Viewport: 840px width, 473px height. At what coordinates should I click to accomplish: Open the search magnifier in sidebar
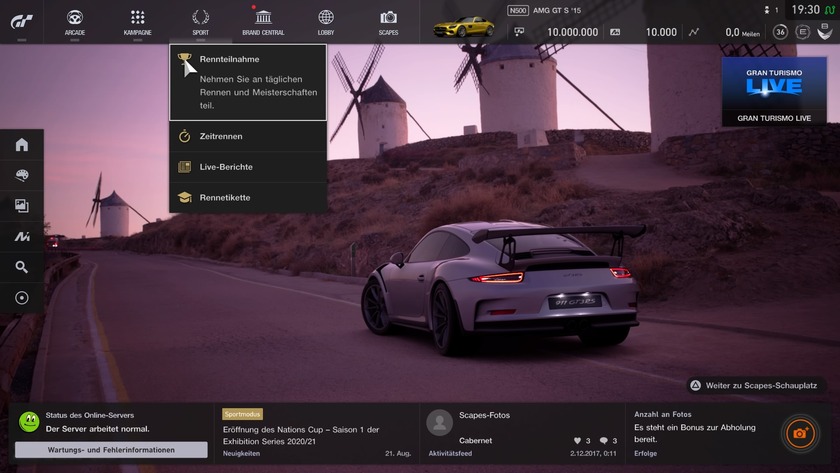22,267
